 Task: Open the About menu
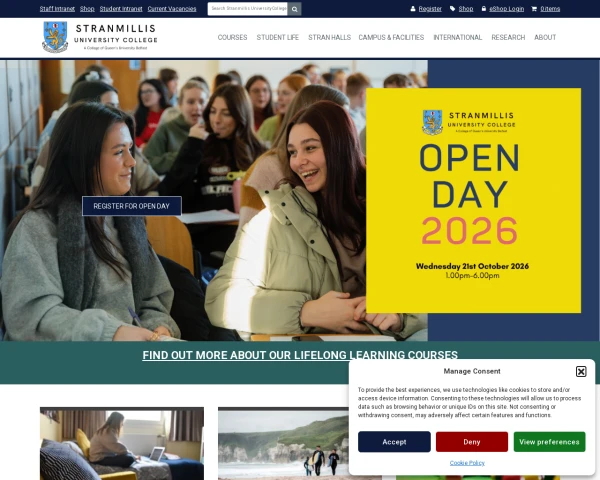coord(545,38)
